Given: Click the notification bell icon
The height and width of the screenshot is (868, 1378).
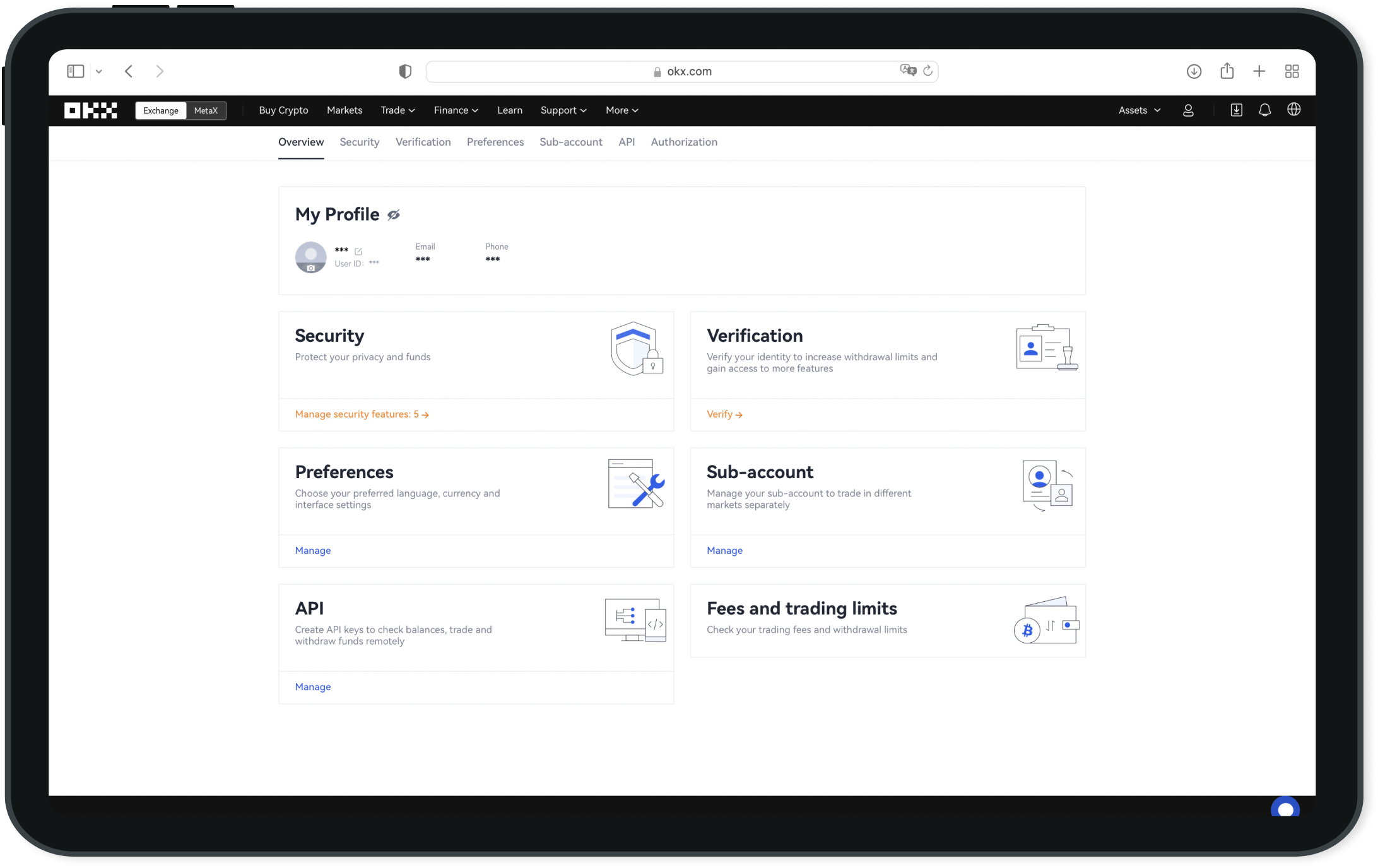Looking at the screenshot, I should (1265, 109).
